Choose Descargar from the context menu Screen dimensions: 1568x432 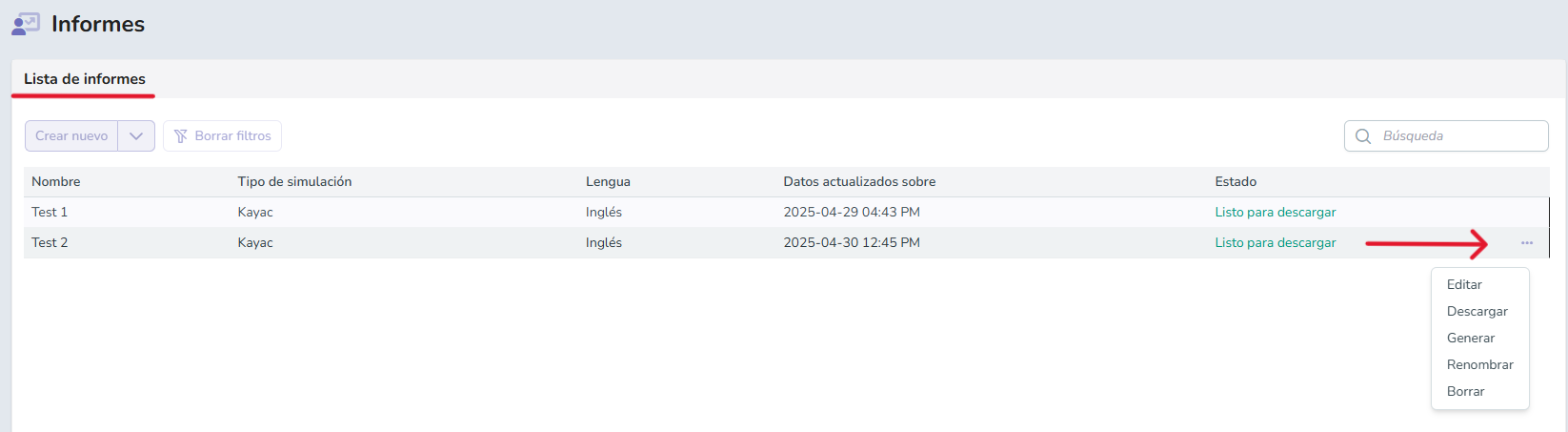click(1478, 311)
